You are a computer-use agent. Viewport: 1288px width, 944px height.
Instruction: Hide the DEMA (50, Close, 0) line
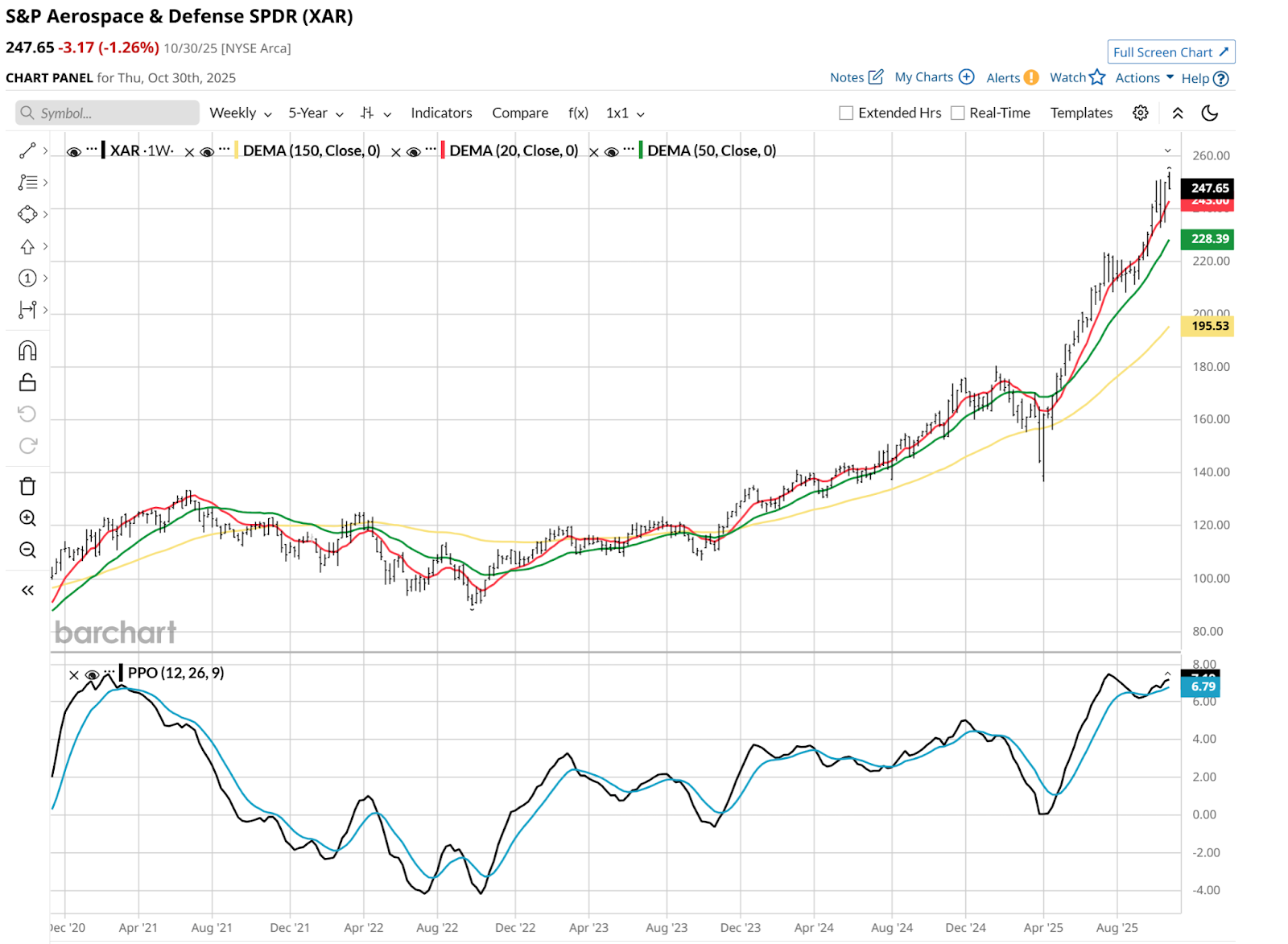(612, 152)
